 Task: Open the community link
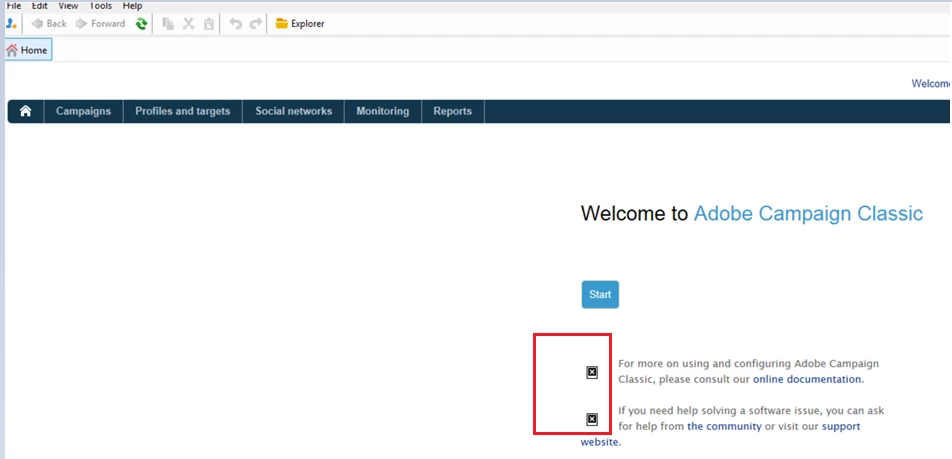[724, 426]
